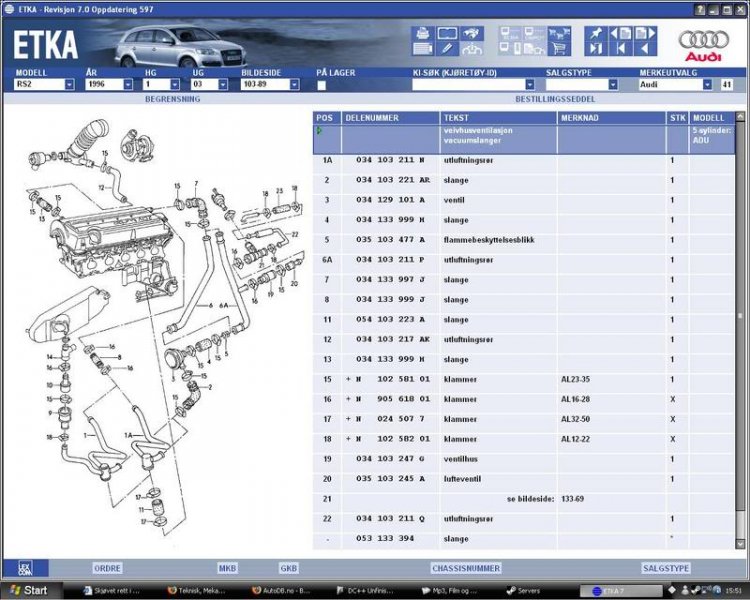Click the car service icon

[x=473, y=48]
